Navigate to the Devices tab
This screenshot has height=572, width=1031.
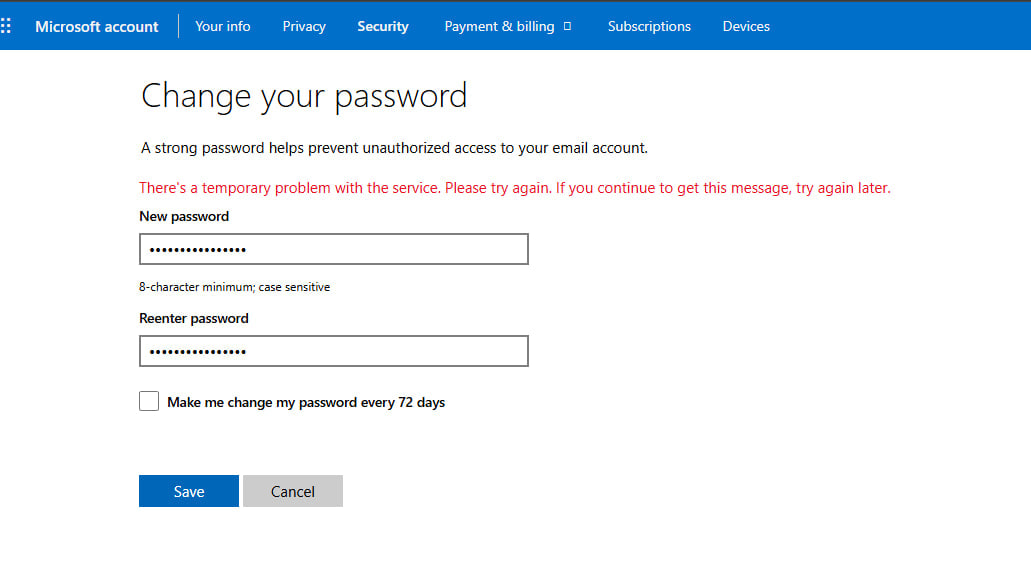[x=746, y=26]
